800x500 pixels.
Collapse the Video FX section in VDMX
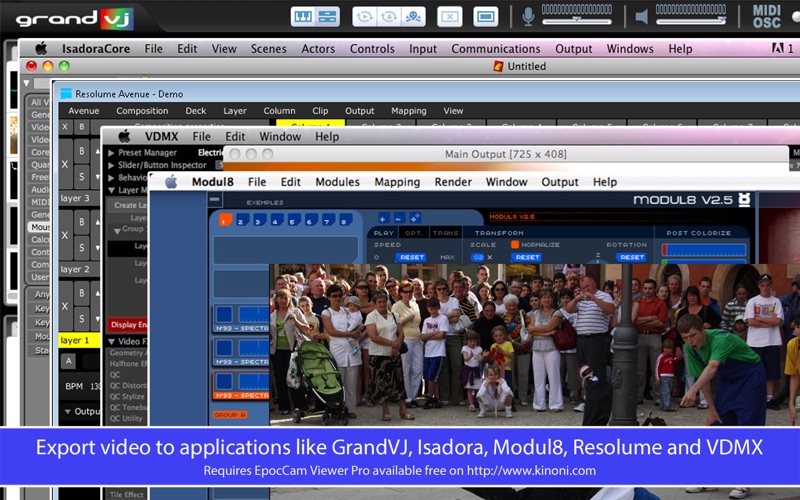coord(111,340)
